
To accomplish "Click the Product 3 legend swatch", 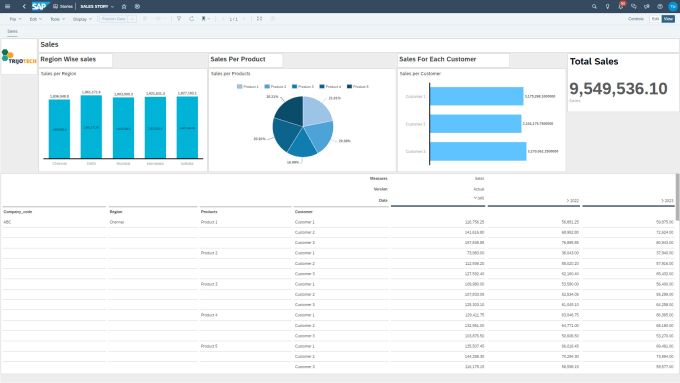I will (x=294, y=87).
